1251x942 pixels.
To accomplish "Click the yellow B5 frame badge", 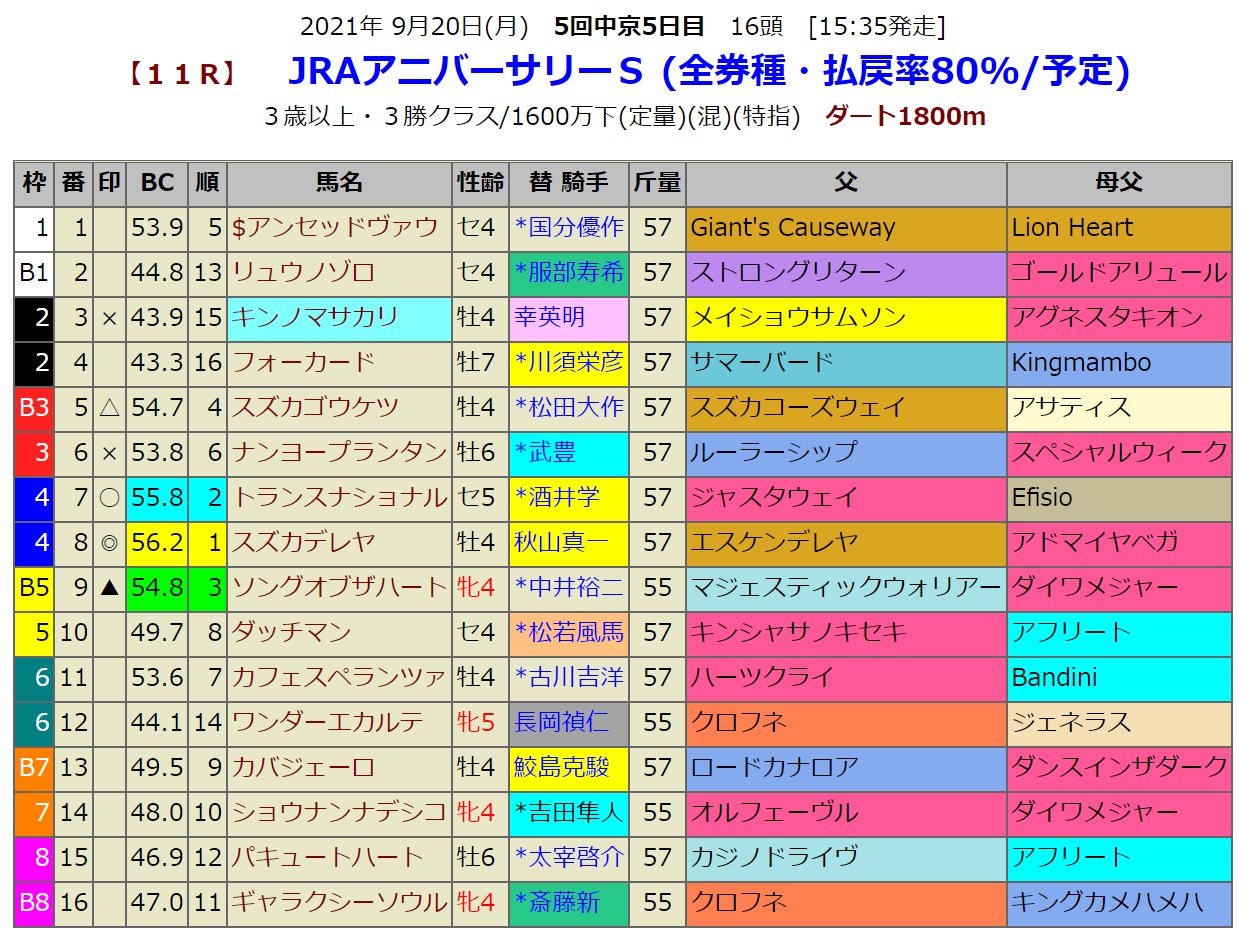I will (35, 587).
